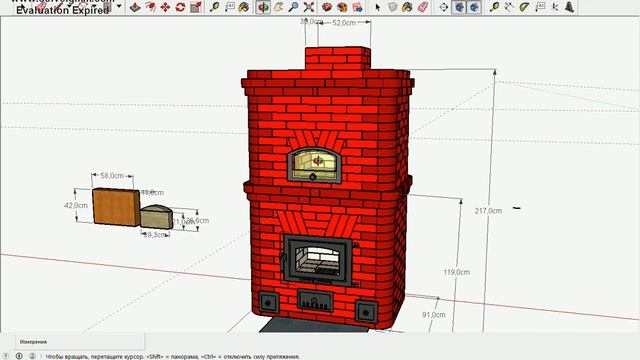The image size is (640, 360).
Task: Toggle display section cuts button
Action: click(473, 7)
